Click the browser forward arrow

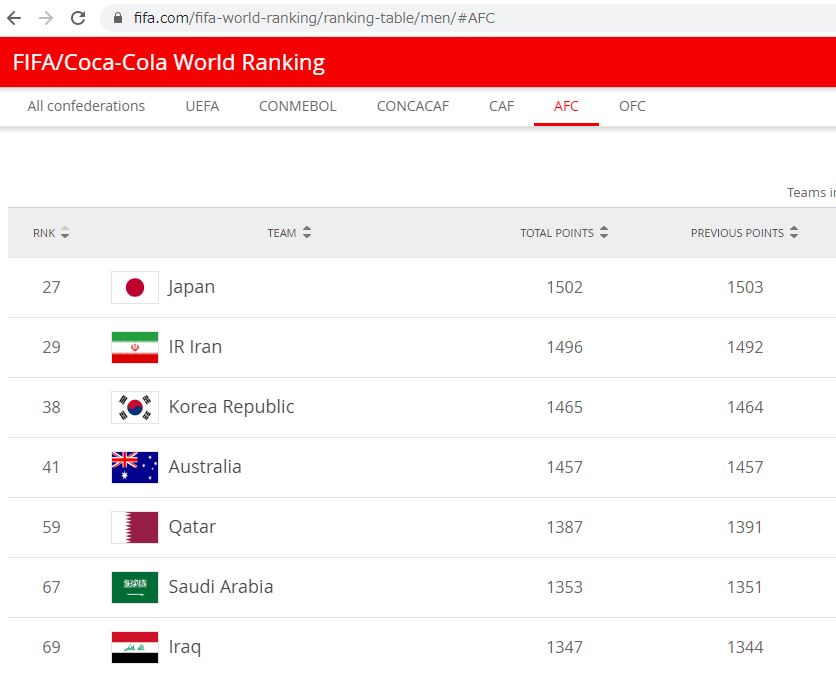pos(45,18)
